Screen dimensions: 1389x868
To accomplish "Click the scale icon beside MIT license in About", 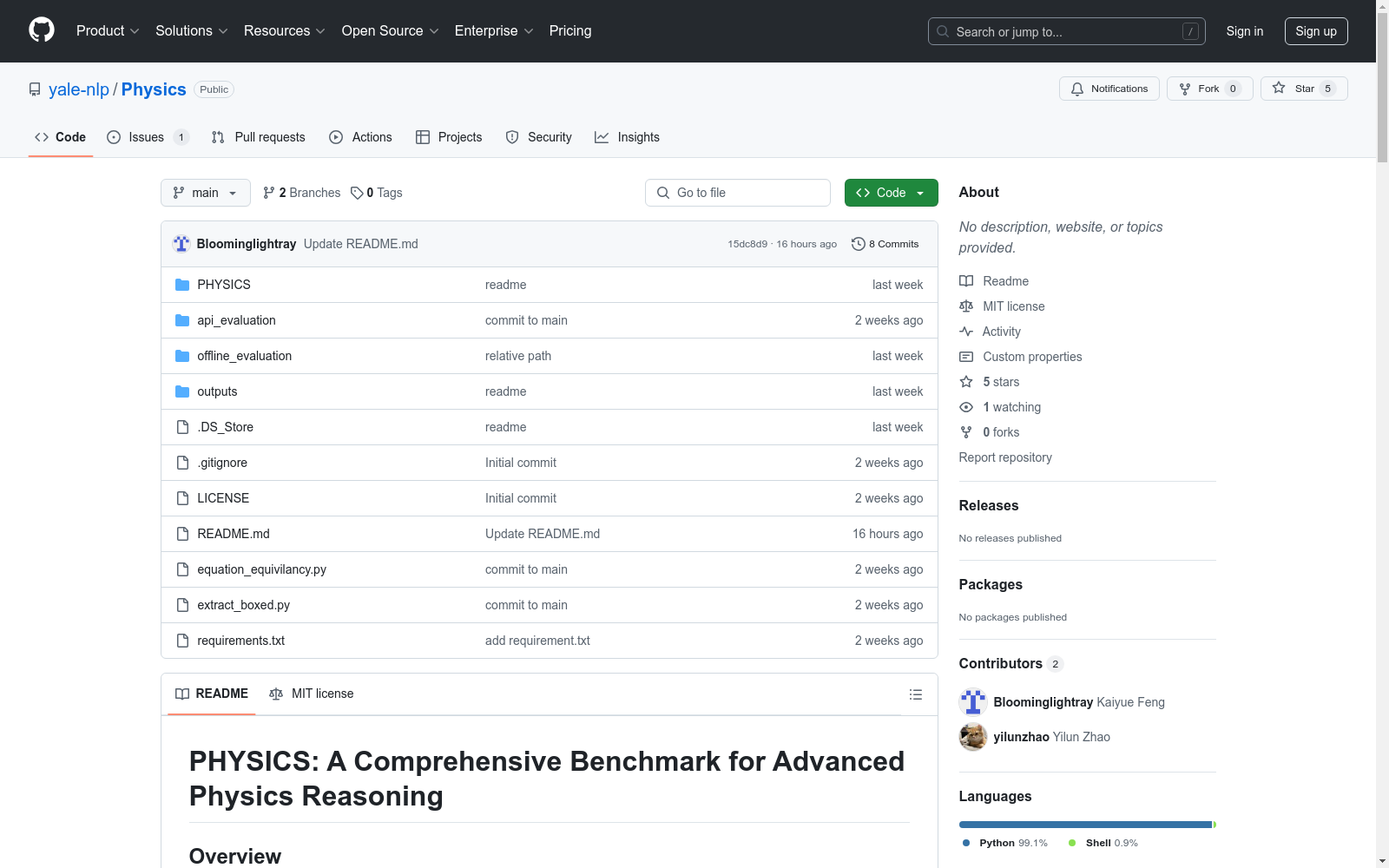I will pyautogui.click(x=966, y=306).
